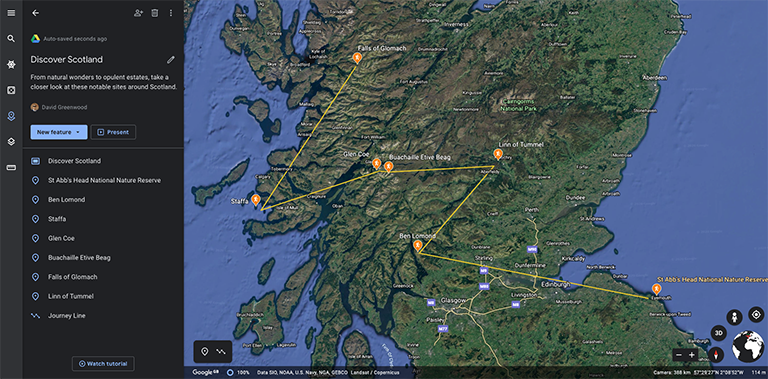Open the Search tool in sidebar
The image size is (768, 379).
tap(11, 38)
